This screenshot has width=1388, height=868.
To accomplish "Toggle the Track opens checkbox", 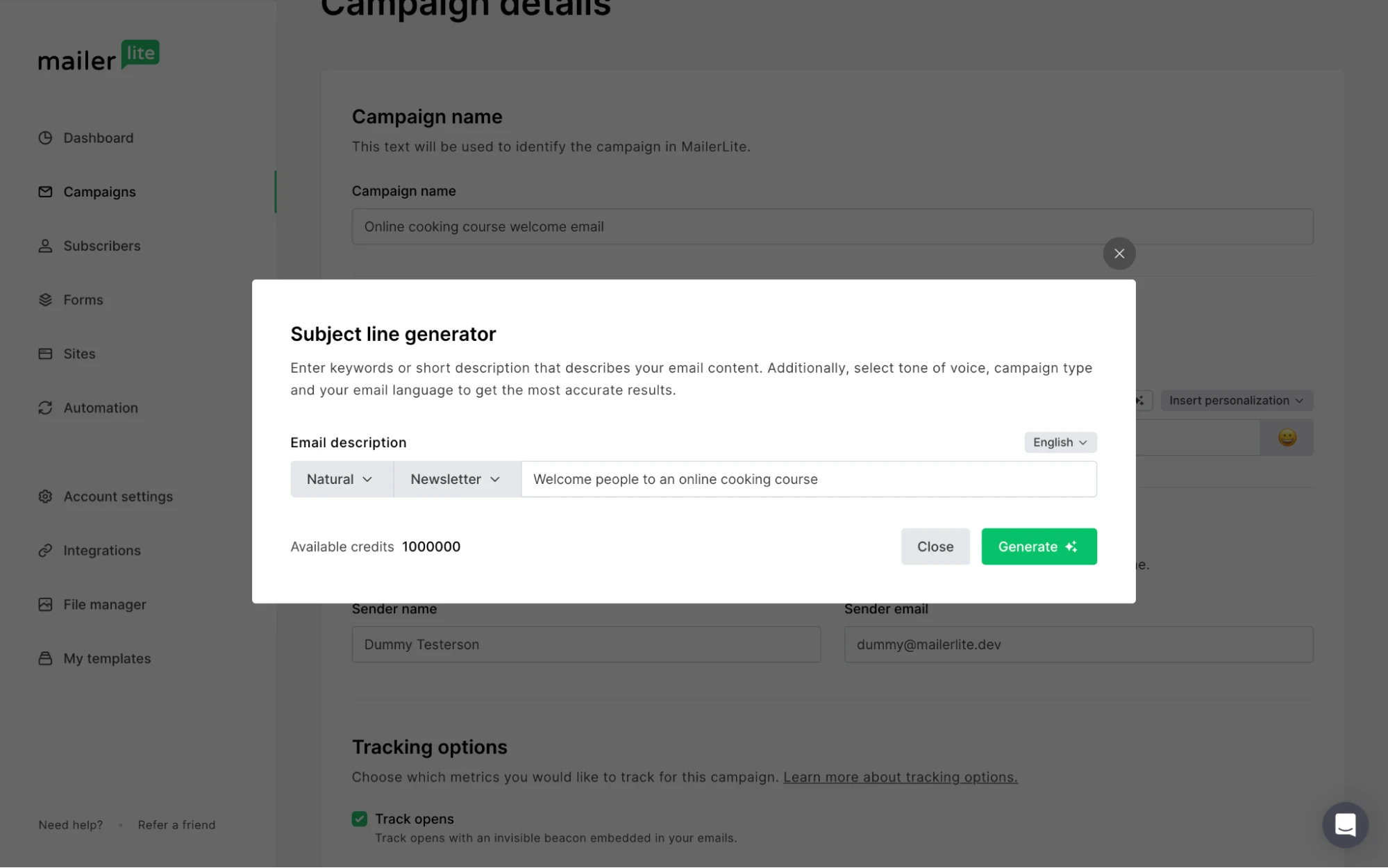I will coord(360,819).
